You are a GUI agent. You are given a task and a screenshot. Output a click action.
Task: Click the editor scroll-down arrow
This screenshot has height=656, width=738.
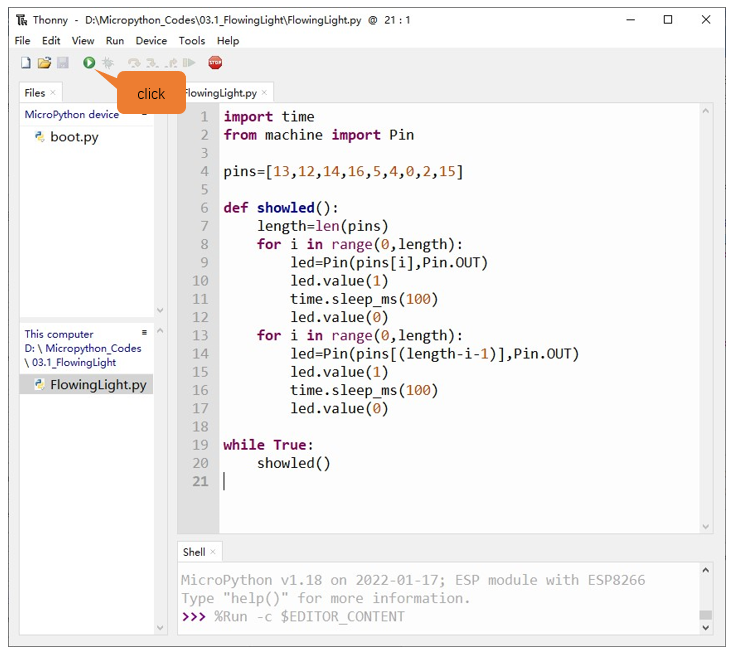point(706,527)
